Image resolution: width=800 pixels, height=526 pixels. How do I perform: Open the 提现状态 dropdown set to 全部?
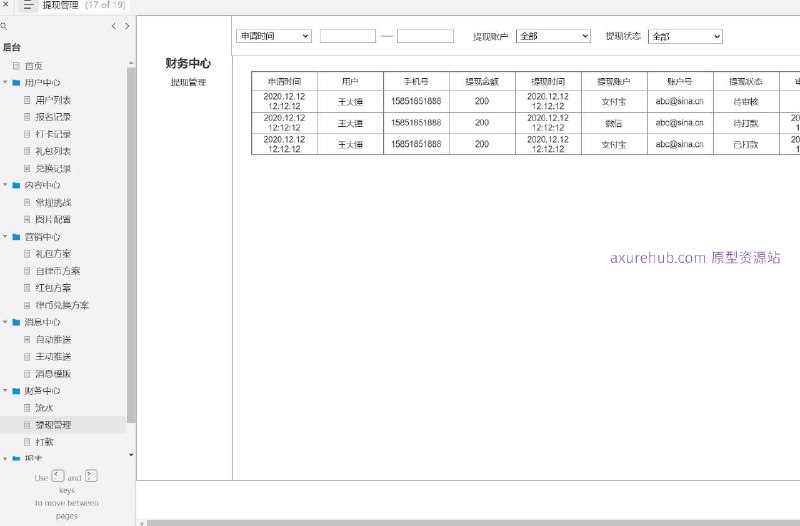click(685, 36)
